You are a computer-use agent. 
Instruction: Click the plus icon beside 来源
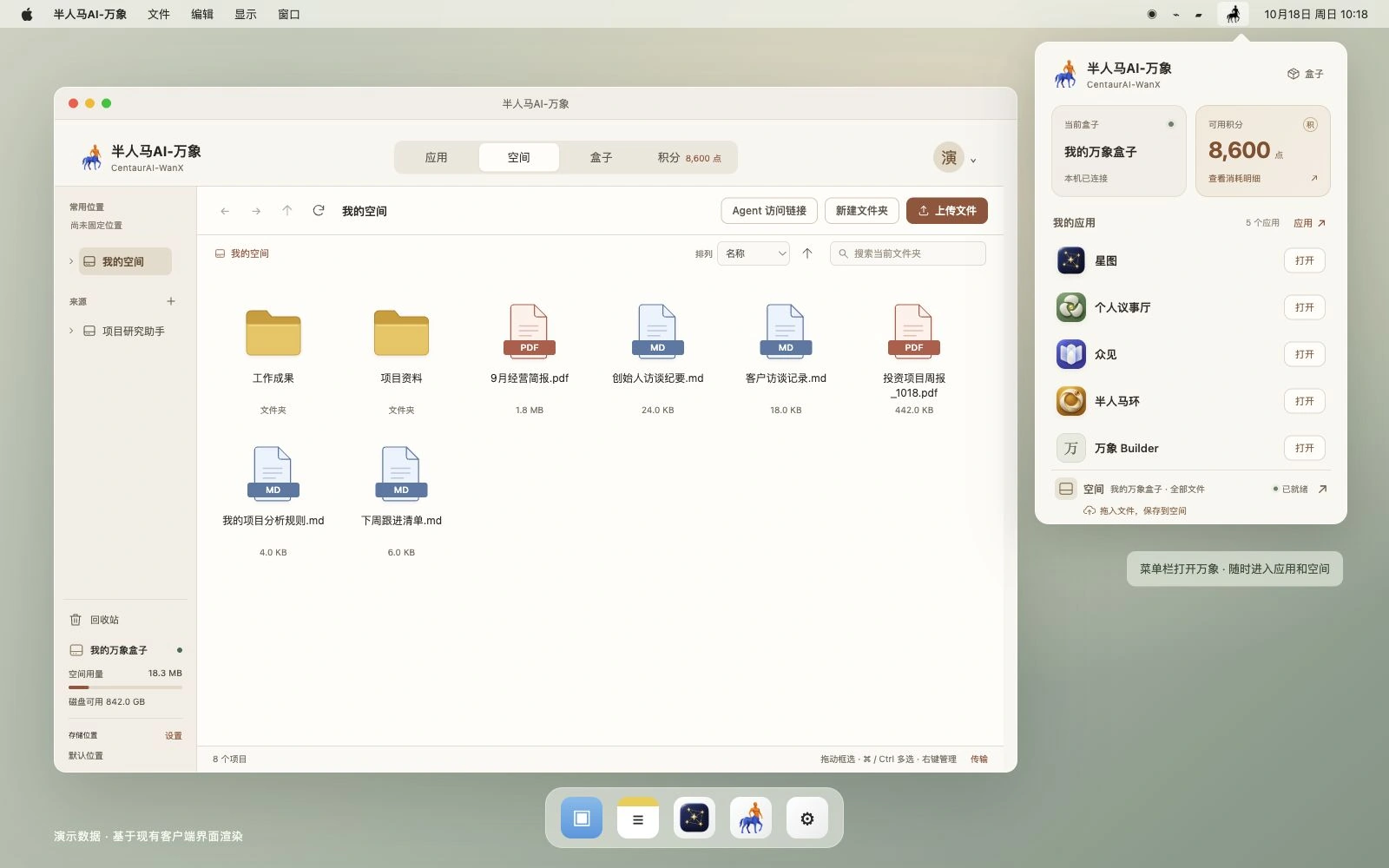[171, 301]
